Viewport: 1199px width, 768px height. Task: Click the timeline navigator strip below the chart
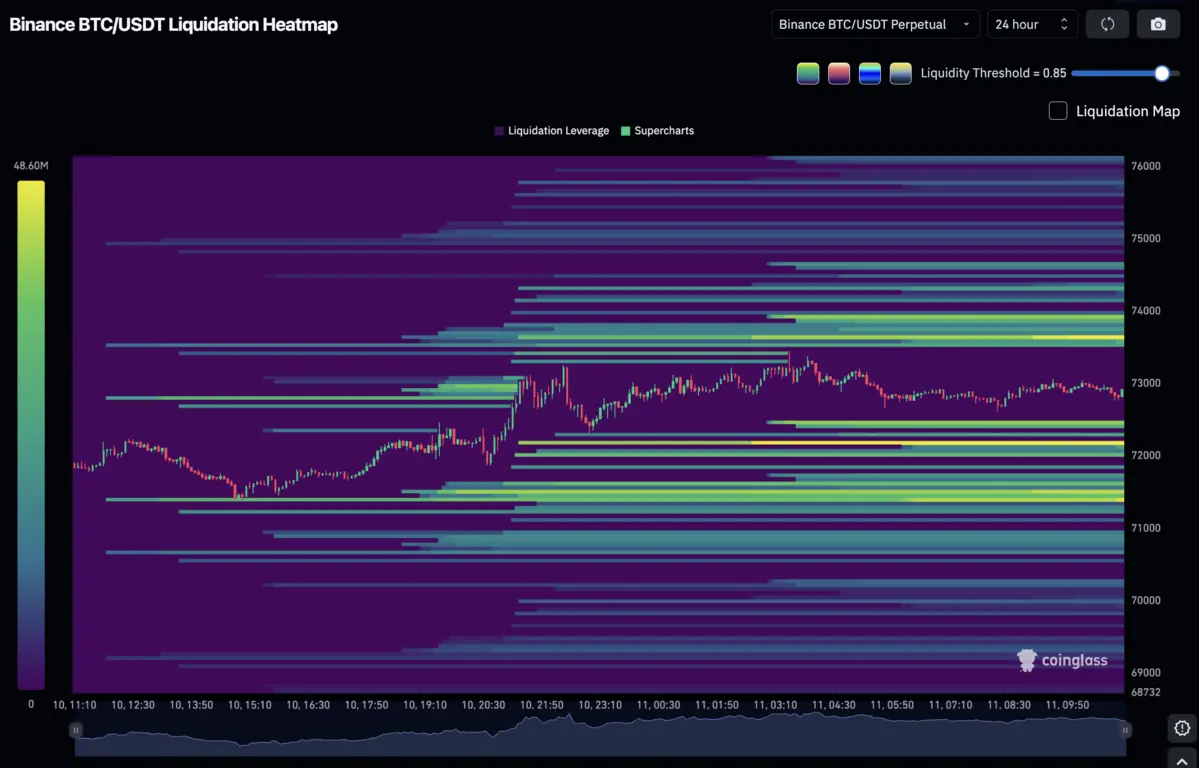click(x=600, y=730)
